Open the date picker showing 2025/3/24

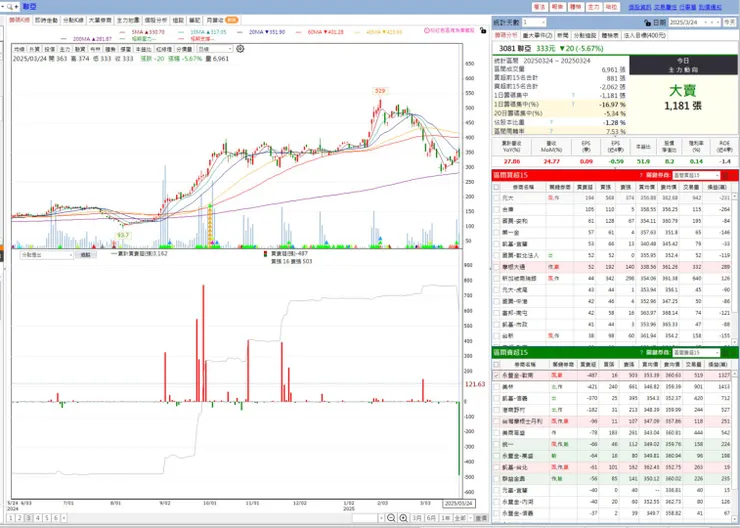point(694,22)
